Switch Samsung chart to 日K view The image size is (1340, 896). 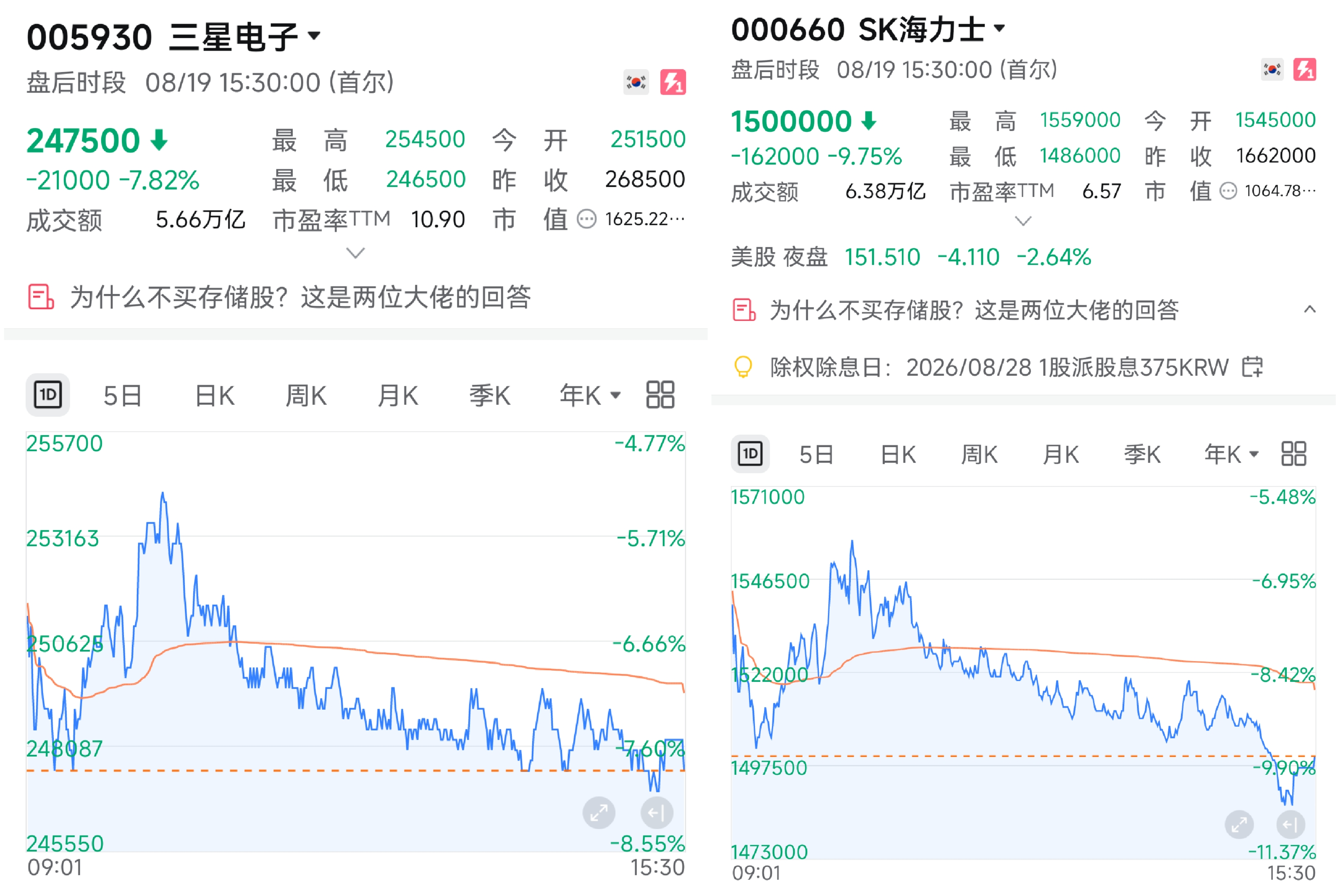(214, 395)
